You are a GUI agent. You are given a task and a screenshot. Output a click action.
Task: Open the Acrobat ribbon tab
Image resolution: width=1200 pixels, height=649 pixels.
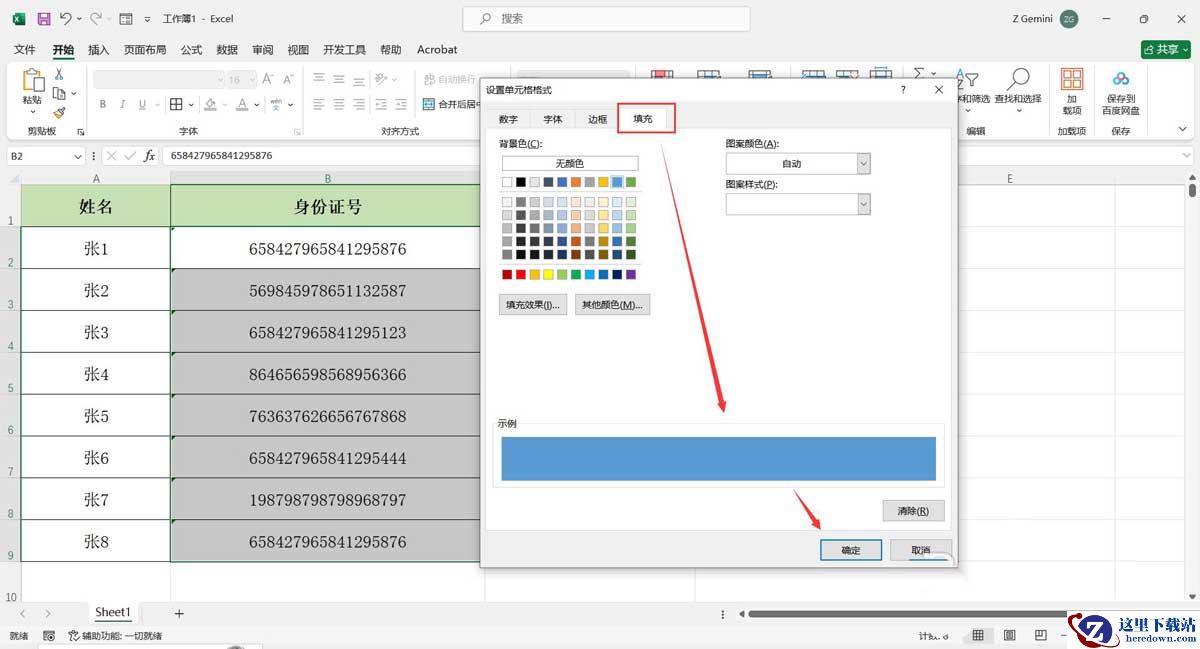437,49
